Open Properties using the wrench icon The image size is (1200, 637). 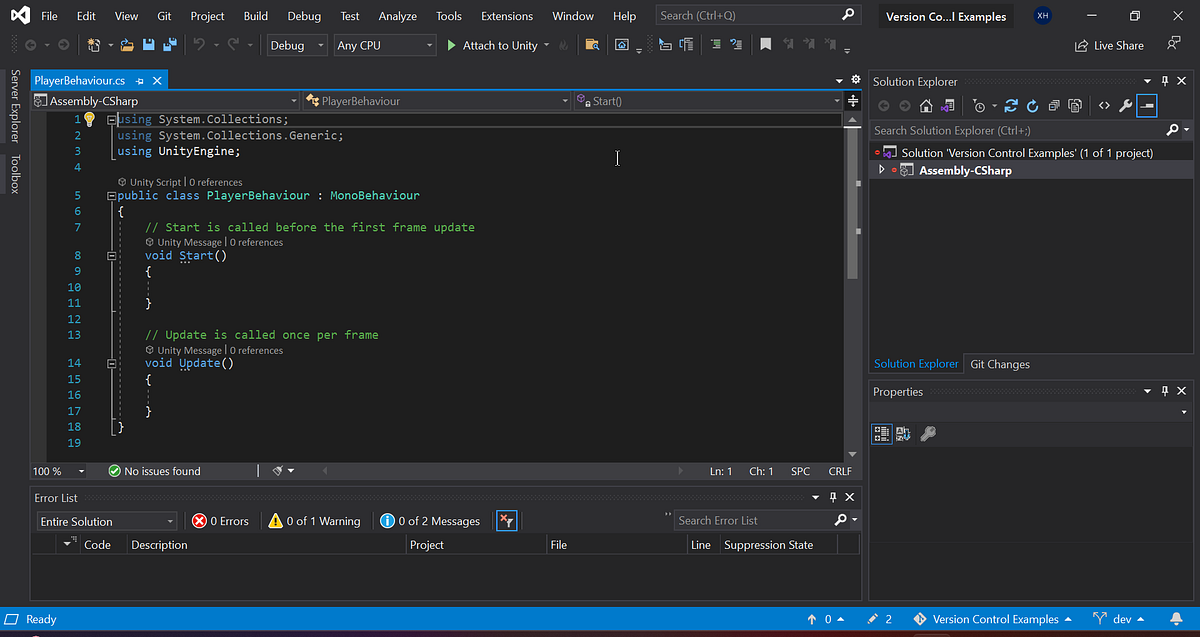(1125, 105)
